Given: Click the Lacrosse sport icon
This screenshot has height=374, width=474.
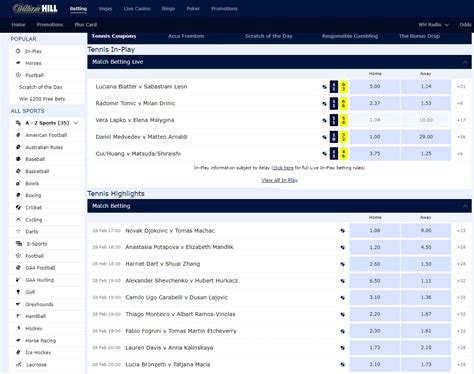Looking at the screenshot, I should click(19, 364).
